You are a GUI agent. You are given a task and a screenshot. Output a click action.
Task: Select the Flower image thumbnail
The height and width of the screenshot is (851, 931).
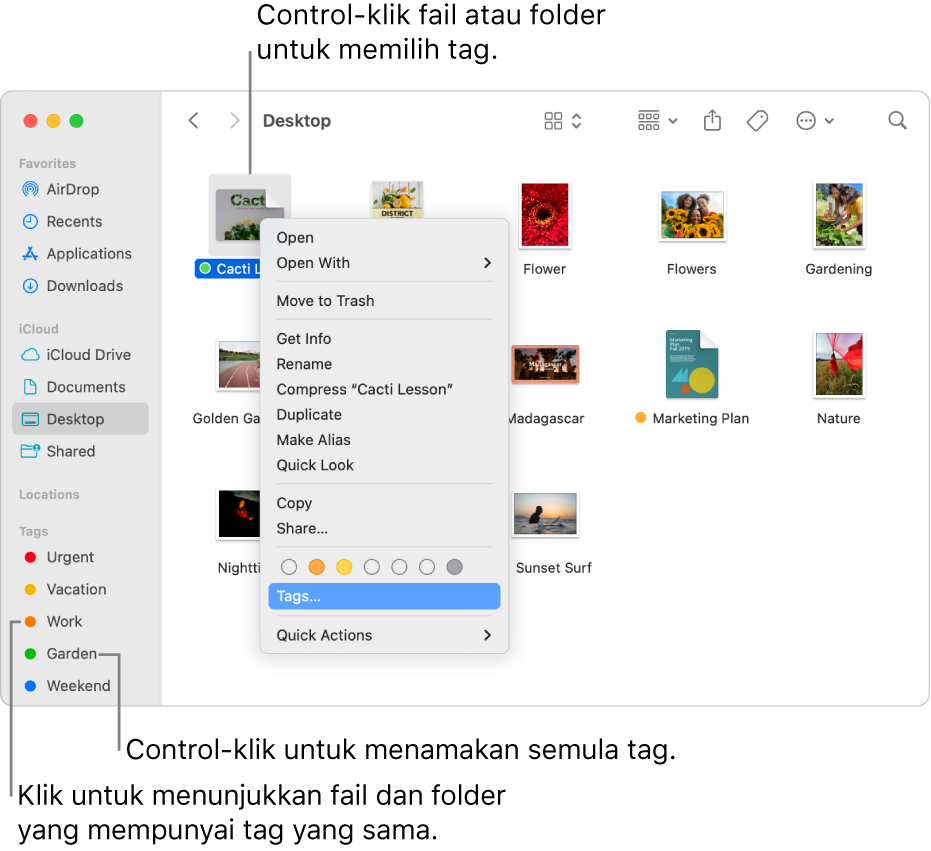coord(544,215)
